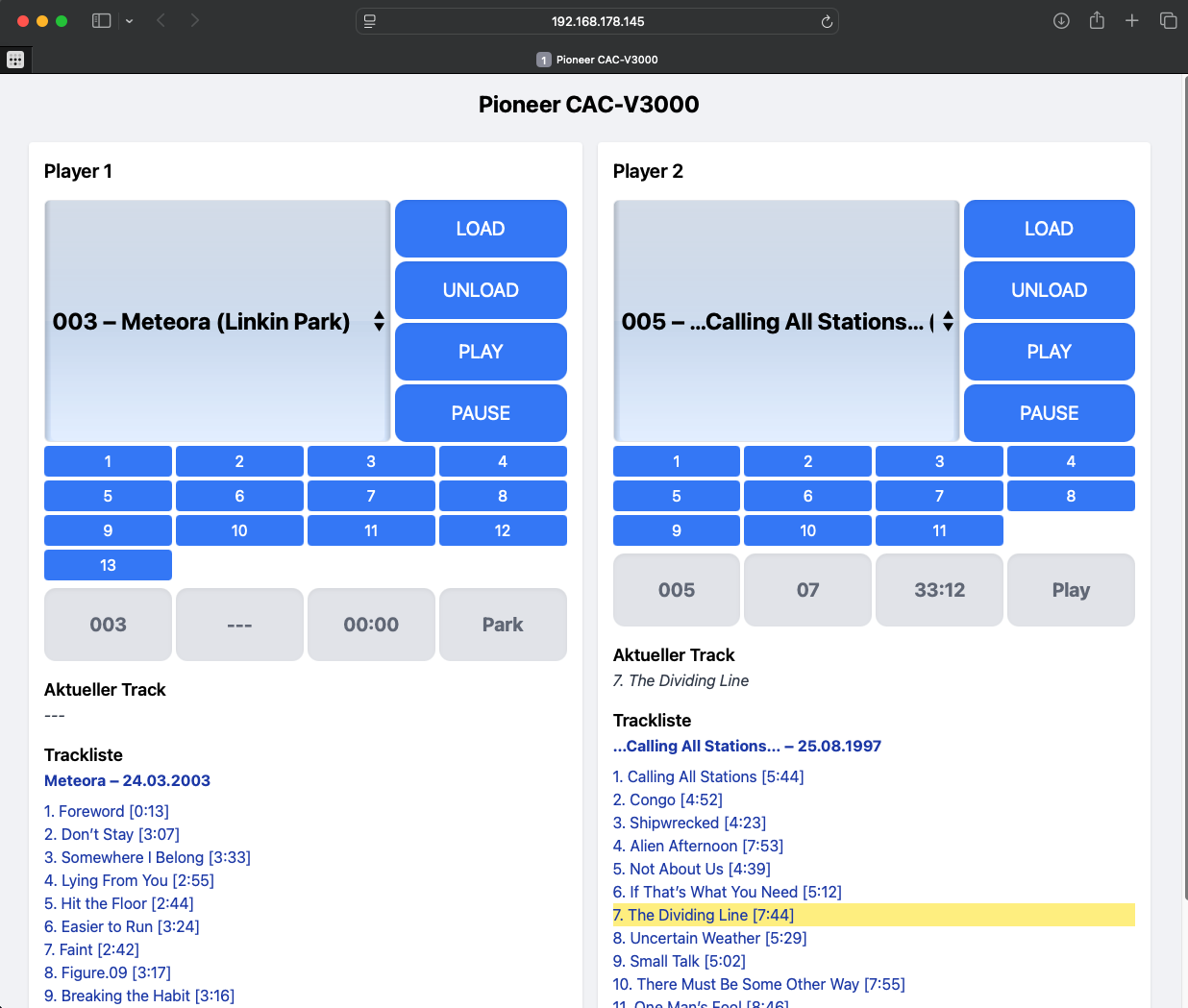Select track button 7 on Player 1
Screen dimensions: 1188x1008
pos(371,496)
